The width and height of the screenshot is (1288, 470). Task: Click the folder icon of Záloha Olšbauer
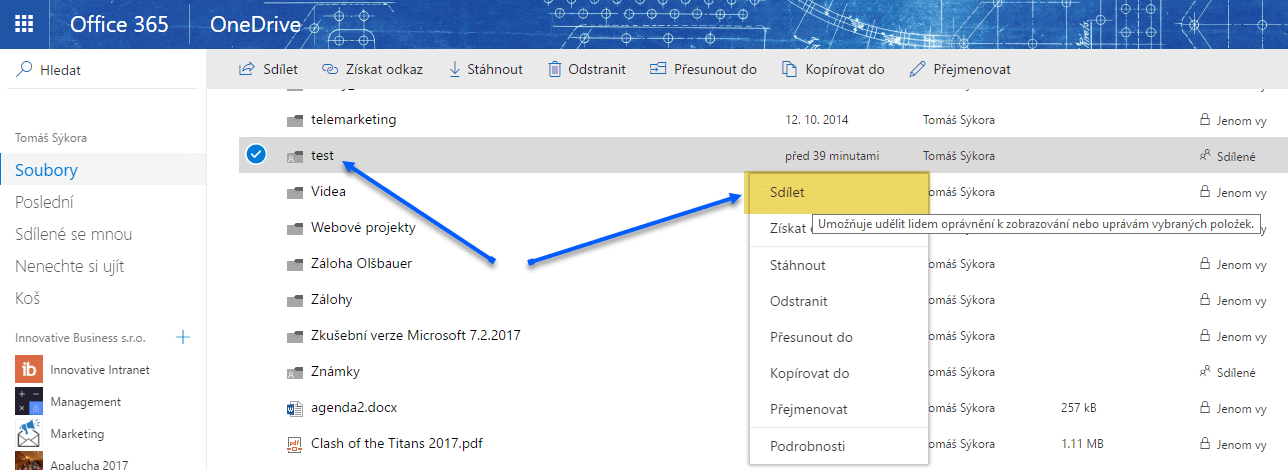coord(294,264)
